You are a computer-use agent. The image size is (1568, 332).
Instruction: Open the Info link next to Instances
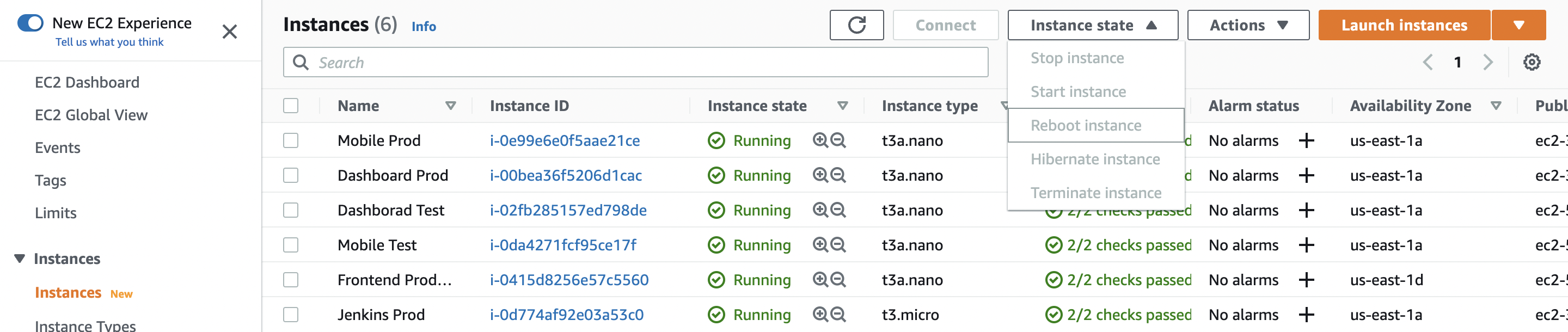click(x=424, y=26)
